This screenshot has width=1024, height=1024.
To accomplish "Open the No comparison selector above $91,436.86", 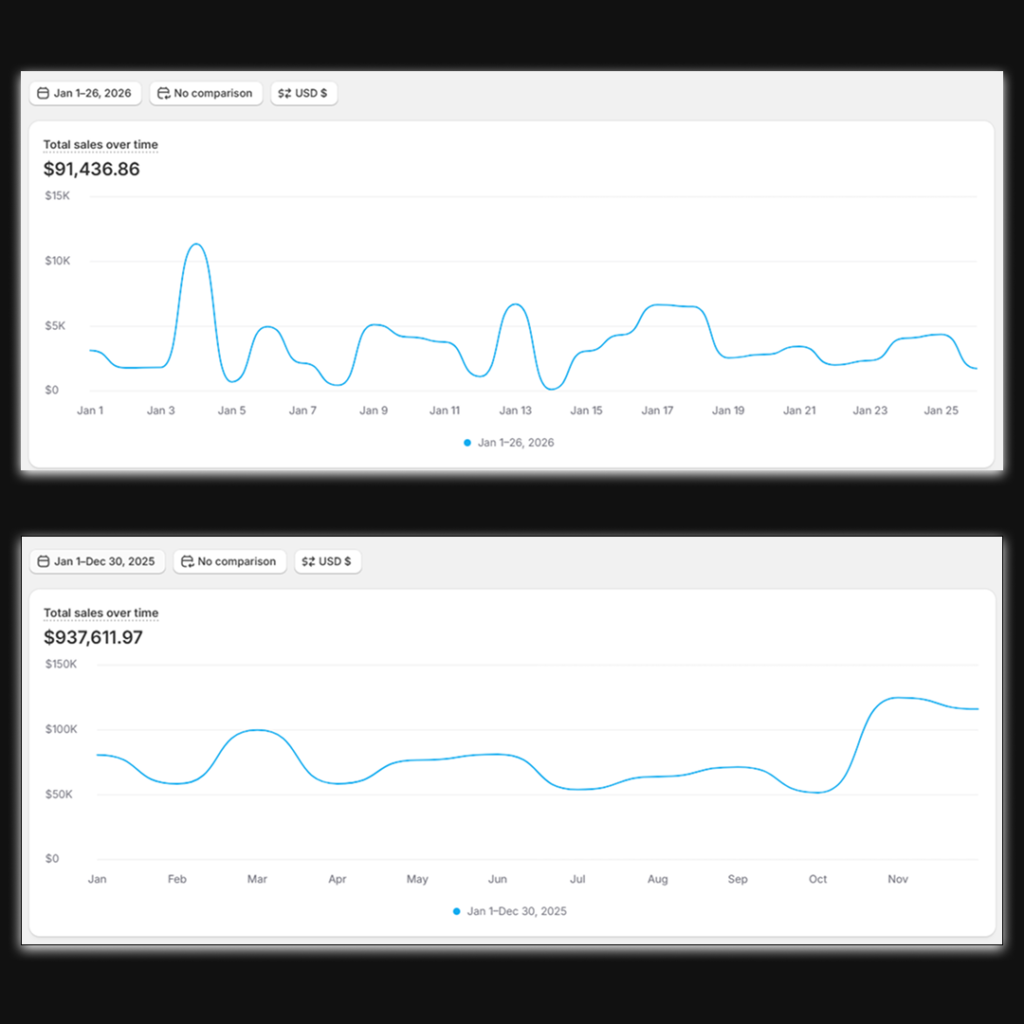I will tap(212, 94).
